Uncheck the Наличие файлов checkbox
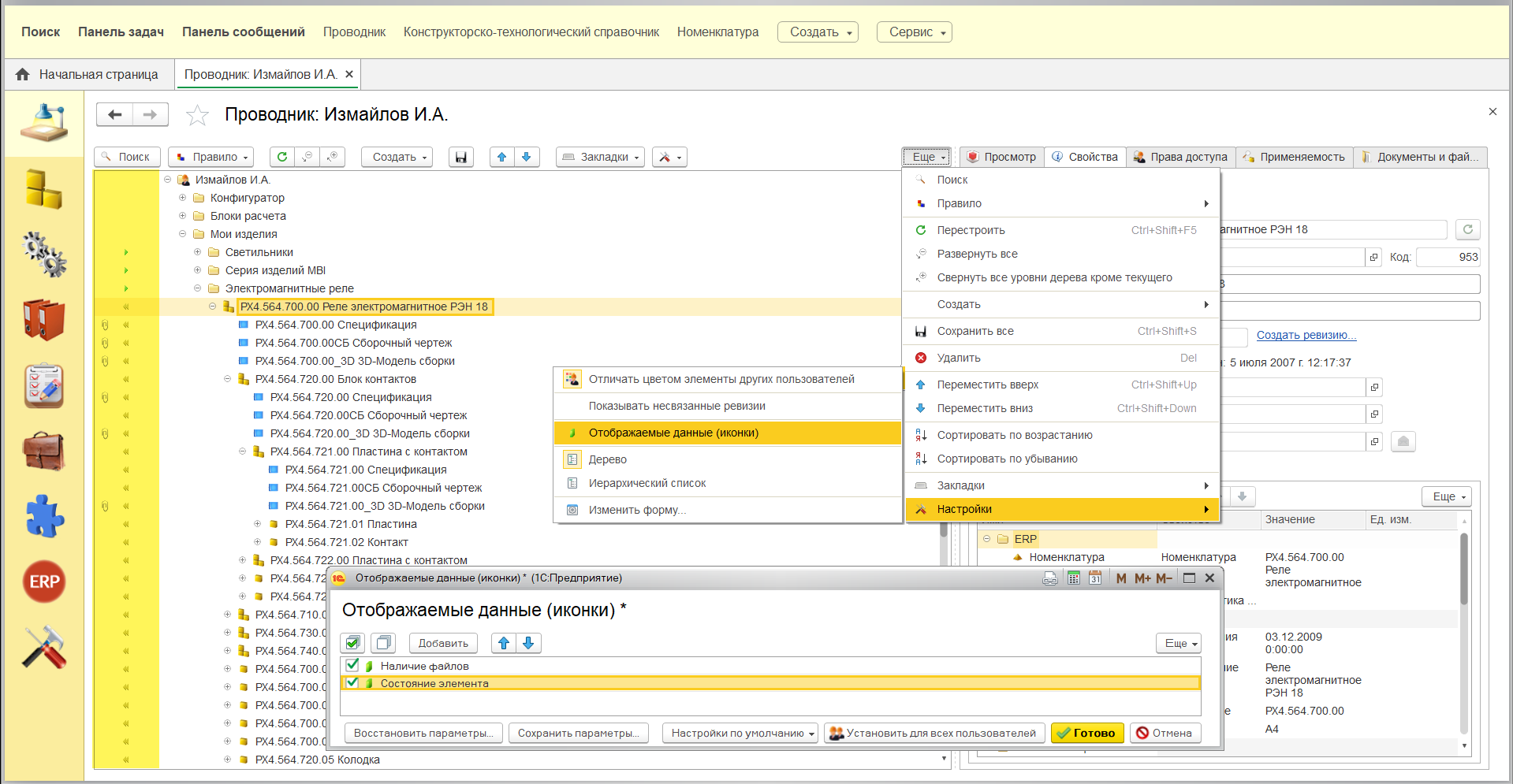1513x784 pixels. point(352,666)
